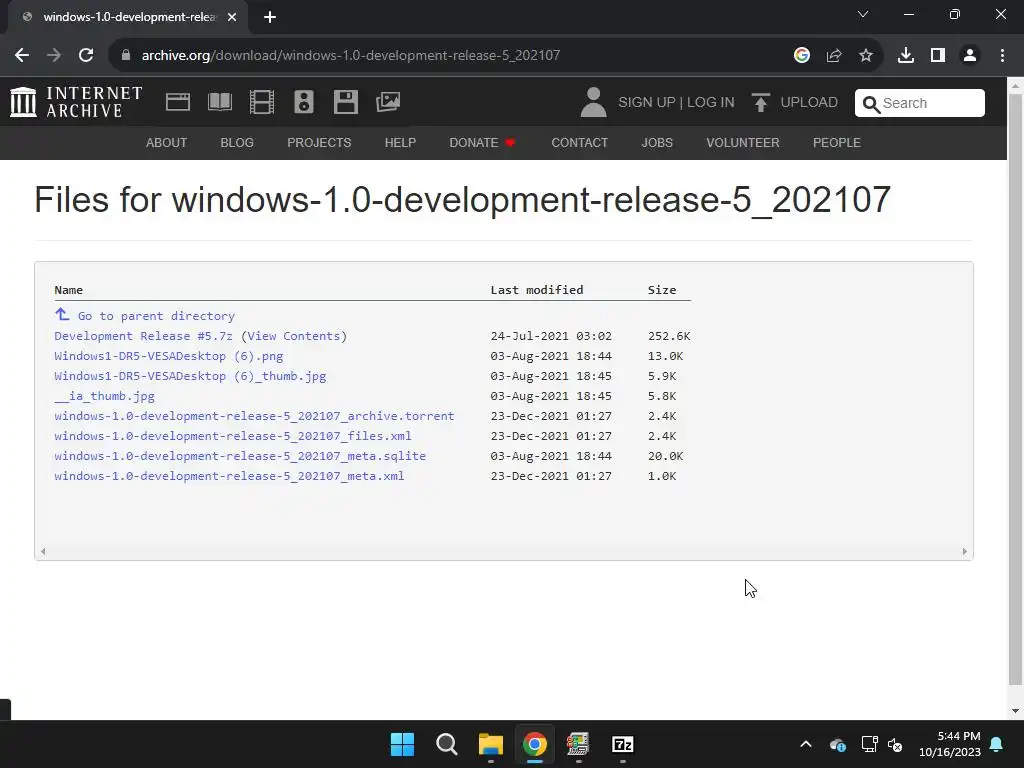
Task: Open a new browser tab
Action: pos(270,17)
